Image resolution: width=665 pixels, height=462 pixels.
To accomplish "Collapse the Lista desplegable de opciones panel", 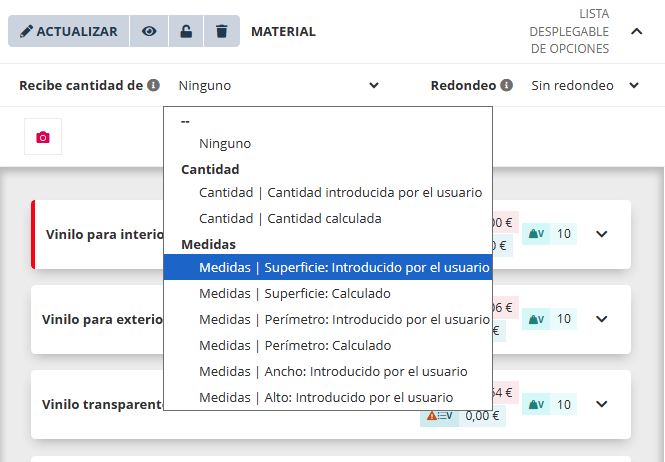I will coord(636,31).
